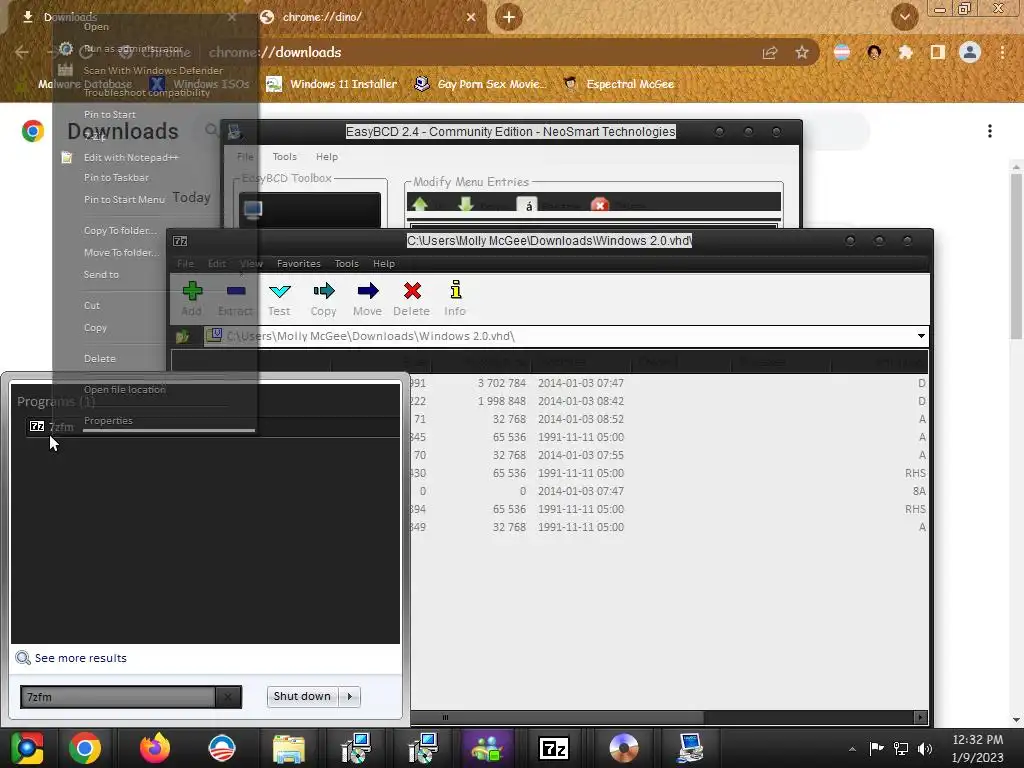Click the Extract icon in 7-Zip toolbar

click(236, 291)
